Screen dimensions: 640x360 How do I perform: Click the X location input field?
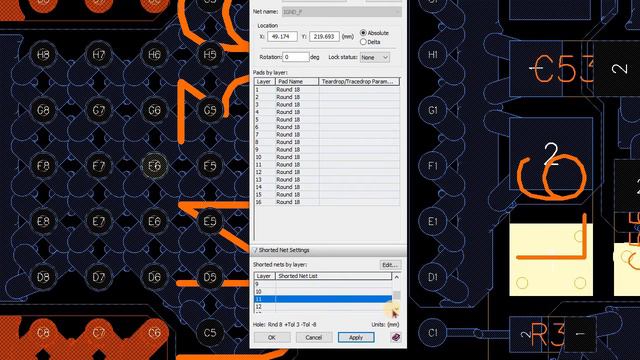282,36
